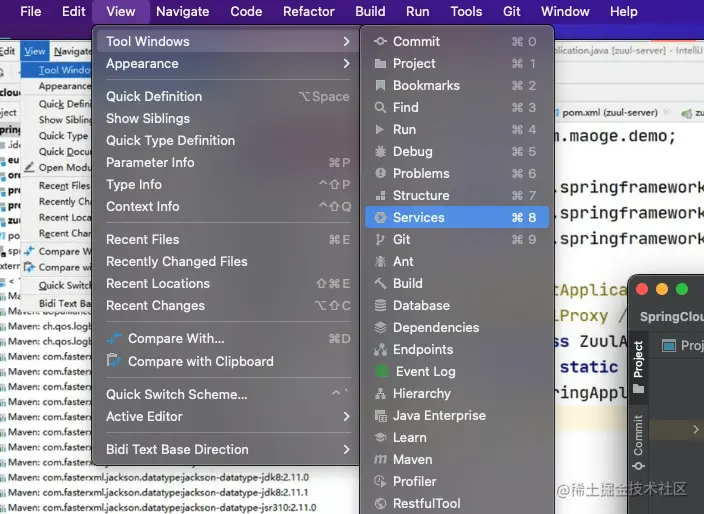Viewport: 704px width, 514px height.
Task: Click the Build hammer icon
Action: 380,283
